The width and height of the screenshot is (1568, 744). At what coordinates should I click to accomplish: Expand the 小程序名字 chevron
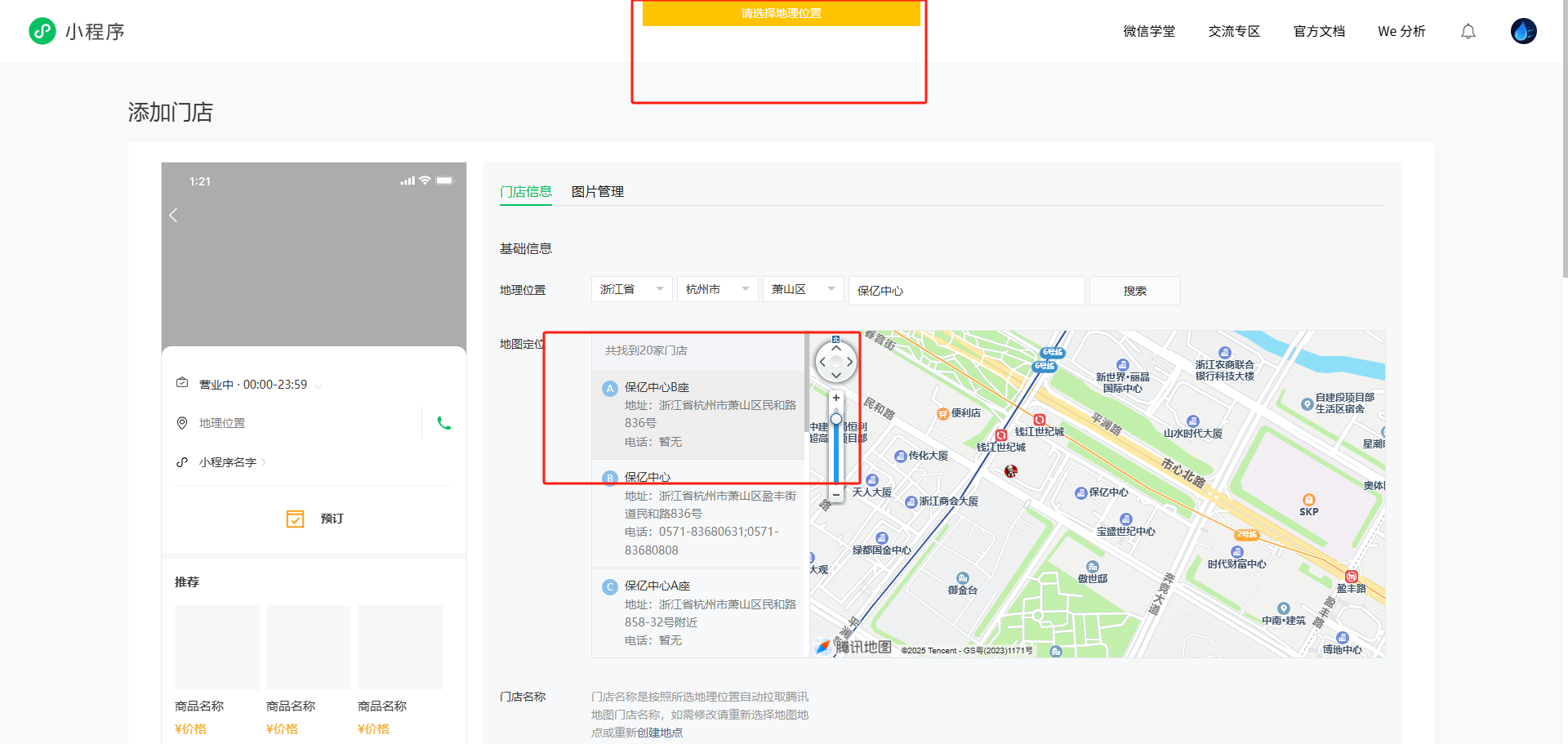click(264, 463)
